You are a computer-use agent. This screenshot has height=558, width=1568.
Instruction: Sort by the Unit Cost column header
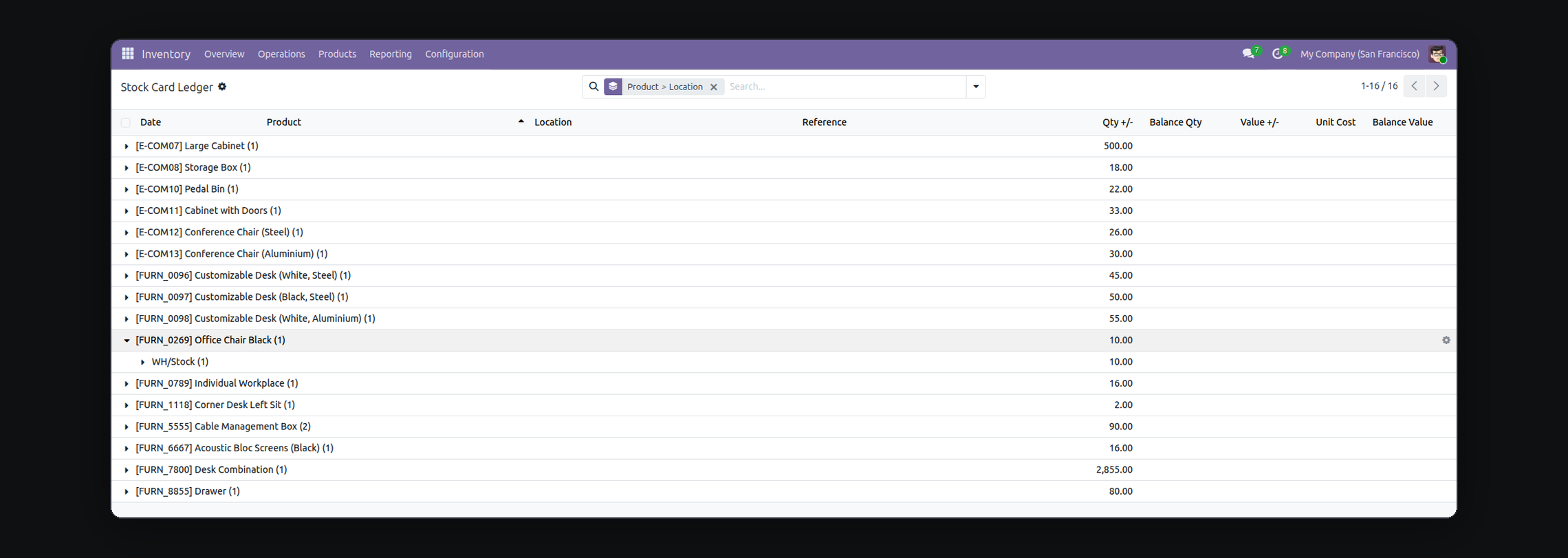(1336, 122)
